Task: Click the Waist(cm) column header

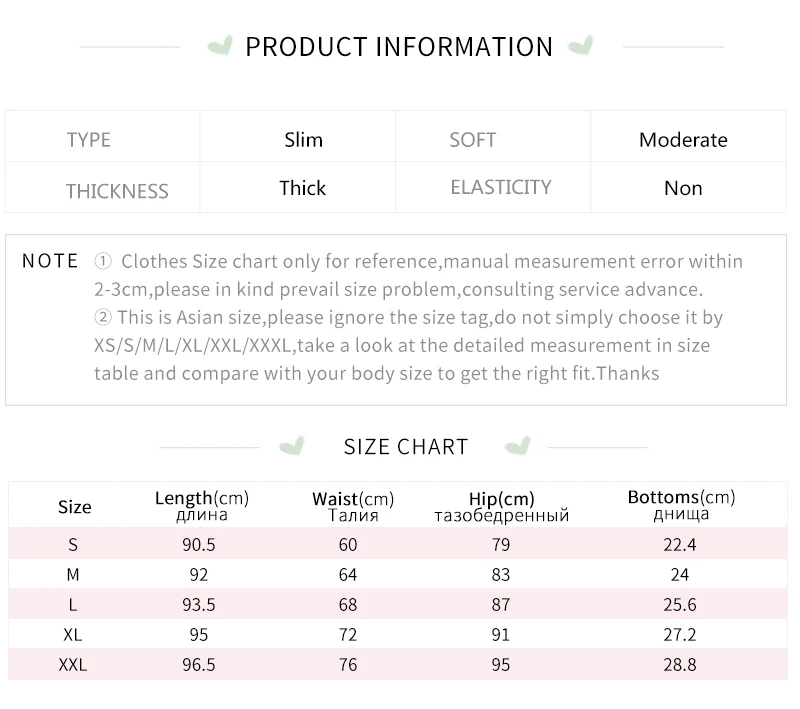Action: [x=353, y=507]
